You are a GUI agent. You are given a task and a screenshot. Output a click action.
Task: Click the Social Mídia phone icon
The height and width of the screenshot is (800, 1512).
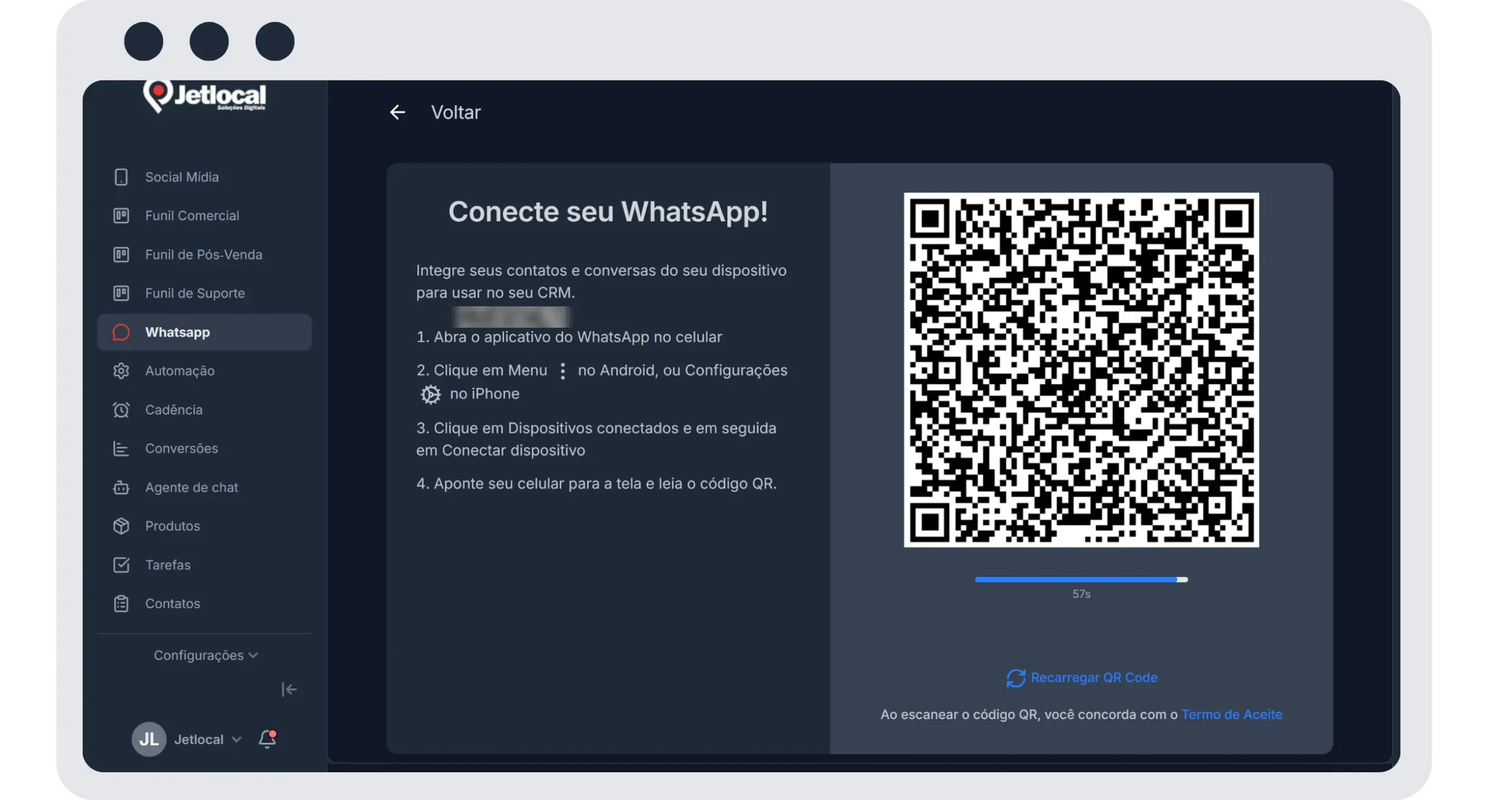click(121, 177)
